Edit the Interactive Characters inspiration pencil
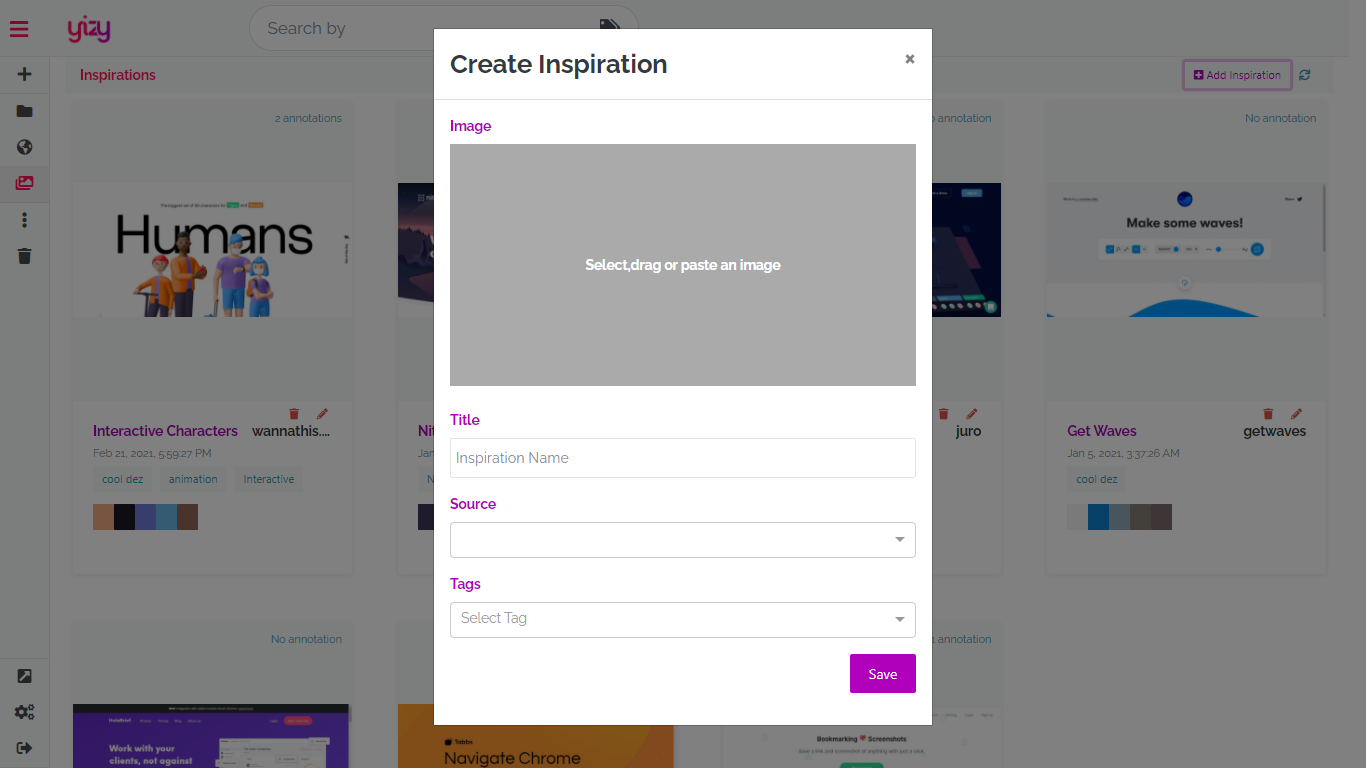This screenshot has width=1366, height=768. 322,414
